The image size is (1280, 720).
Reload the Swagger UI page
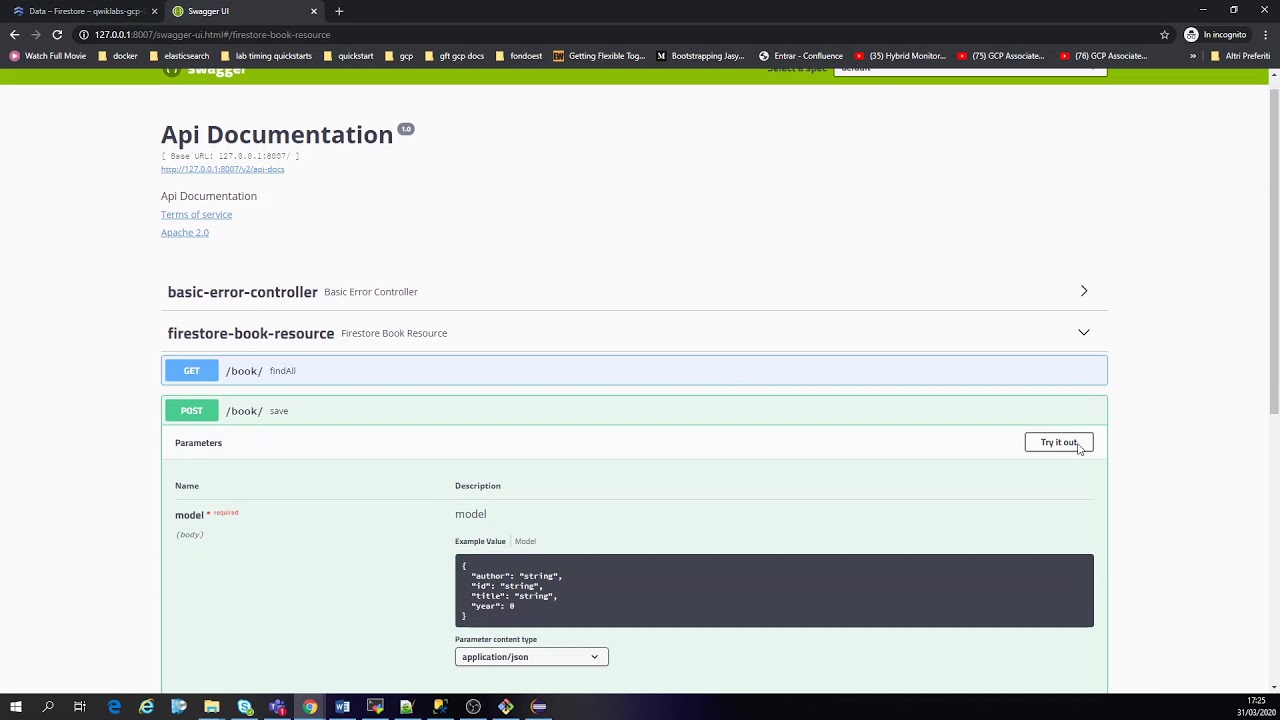coord(57,35)
